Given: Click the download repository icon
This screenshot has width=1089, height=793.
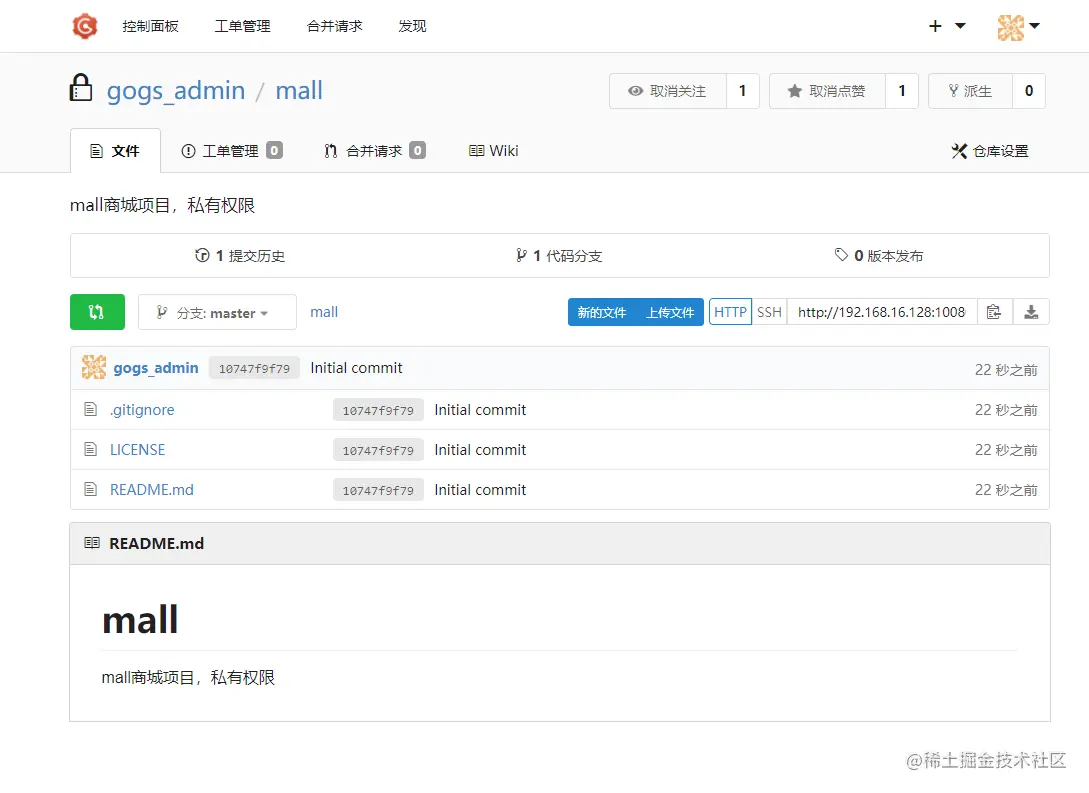Looking at the screenshot, I should (x=1031, y=312).
